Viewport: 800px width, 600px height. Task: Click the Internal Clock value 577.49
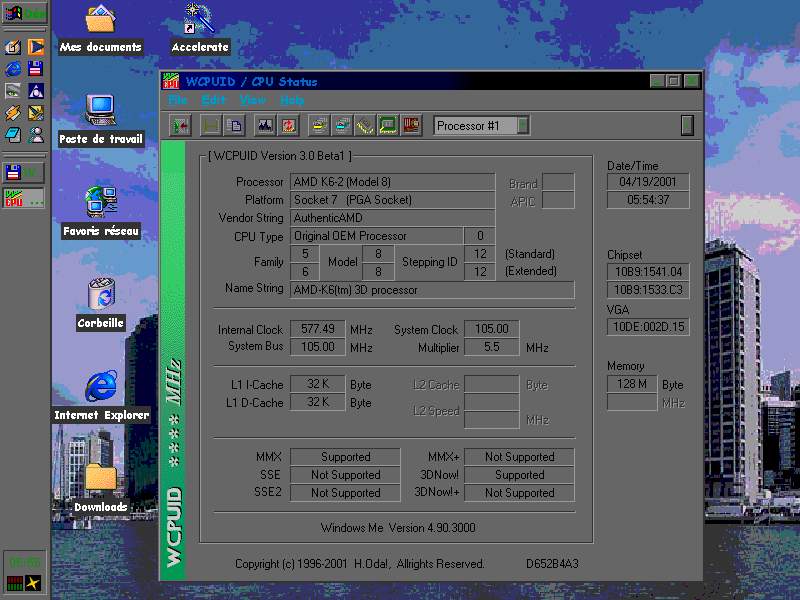point(317,329)
